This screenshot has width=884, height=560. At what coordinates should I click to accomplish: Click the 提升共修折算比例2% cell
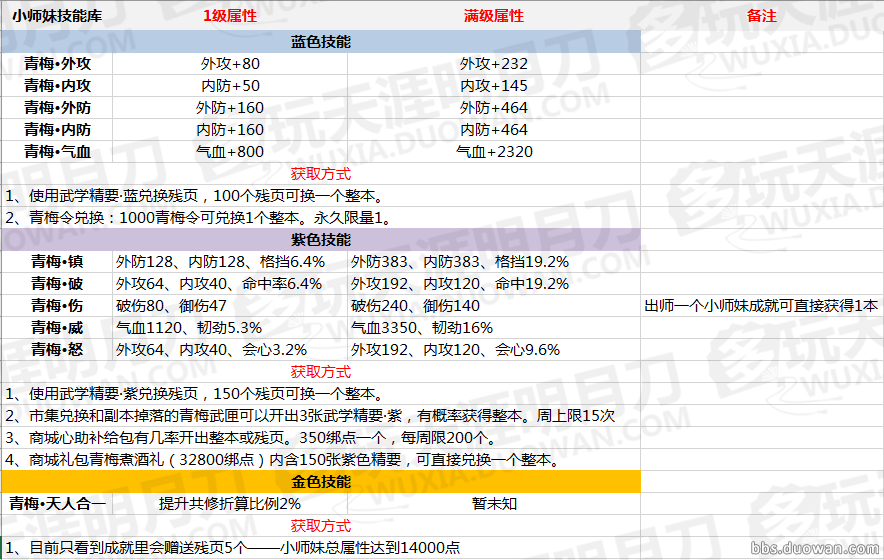pos(230,504)
